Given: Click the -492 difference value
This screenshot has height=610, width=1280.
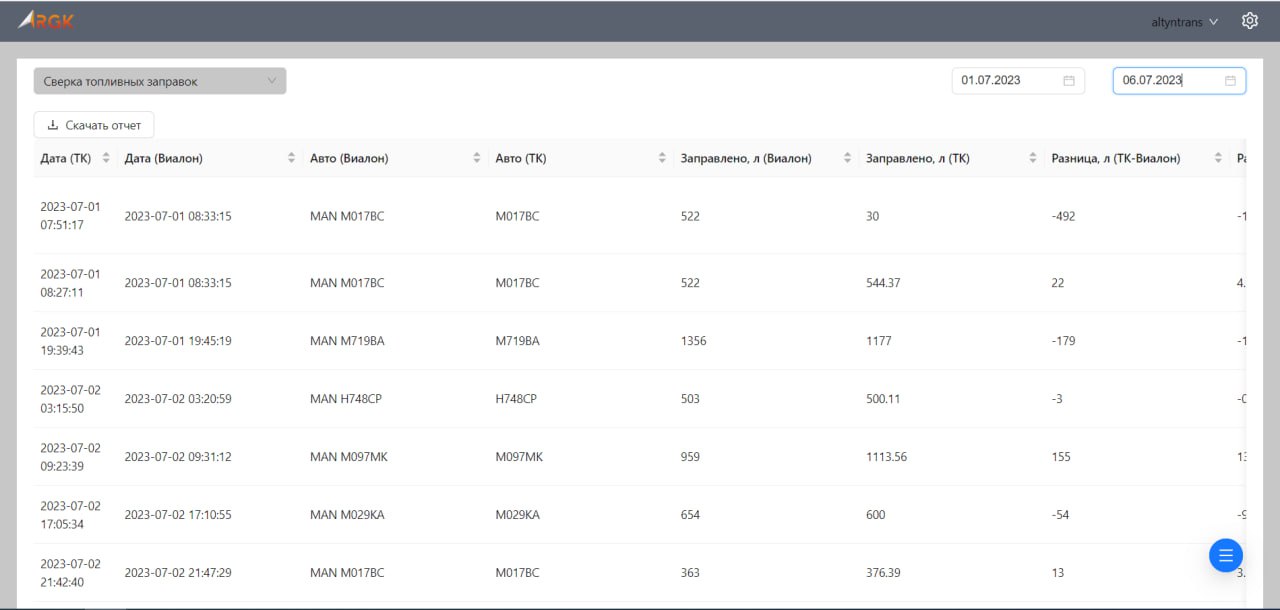Looking at the screenshot, I should tap(1063, 216).
